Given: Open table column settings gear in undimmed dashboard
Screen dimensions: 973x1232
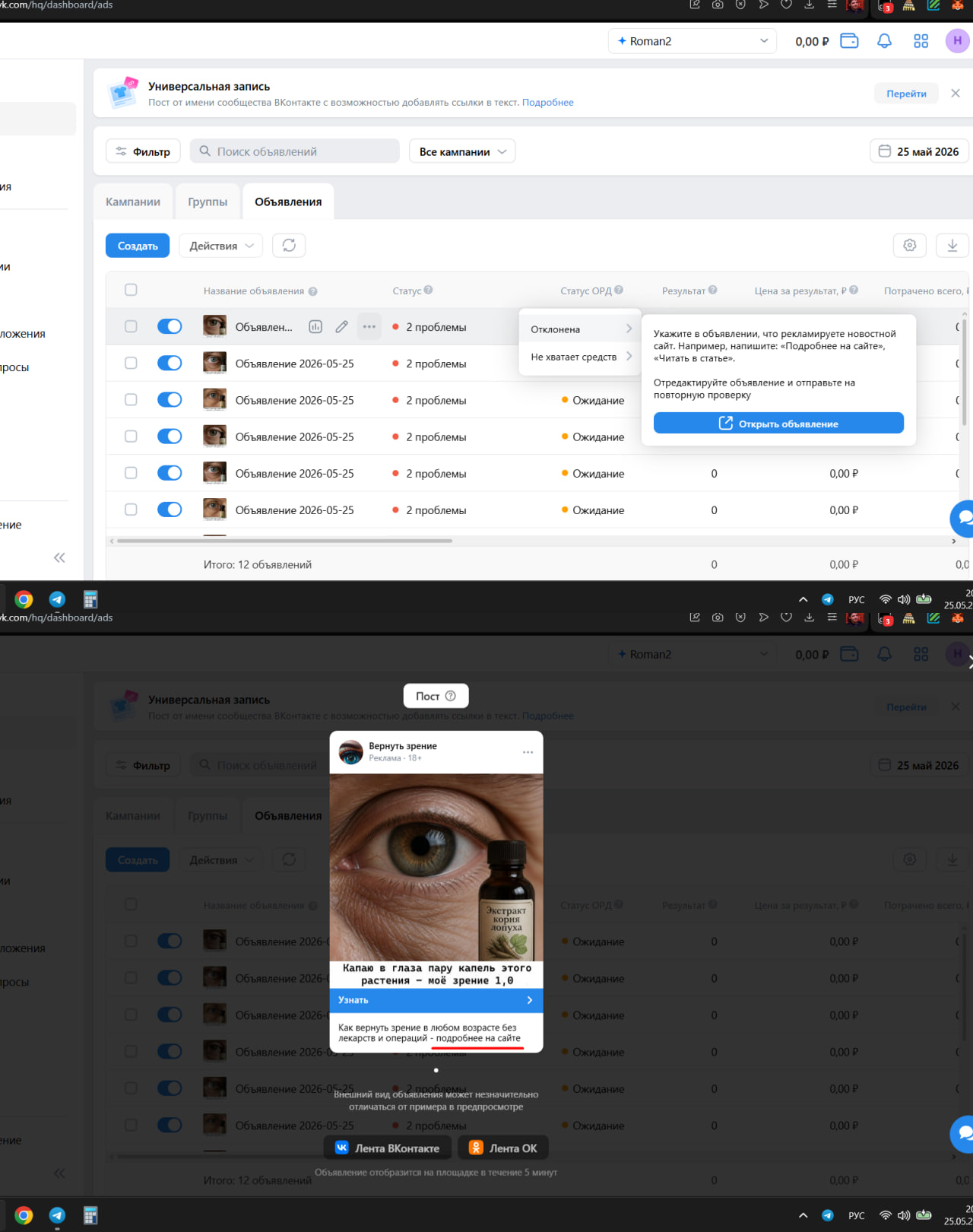Looking at the screenshot, I should click(909, 245).
